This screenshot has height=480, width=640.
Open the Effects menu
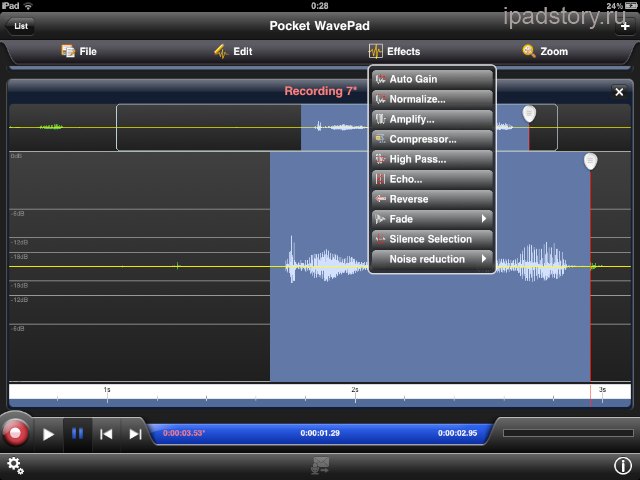tap(394, 51)
